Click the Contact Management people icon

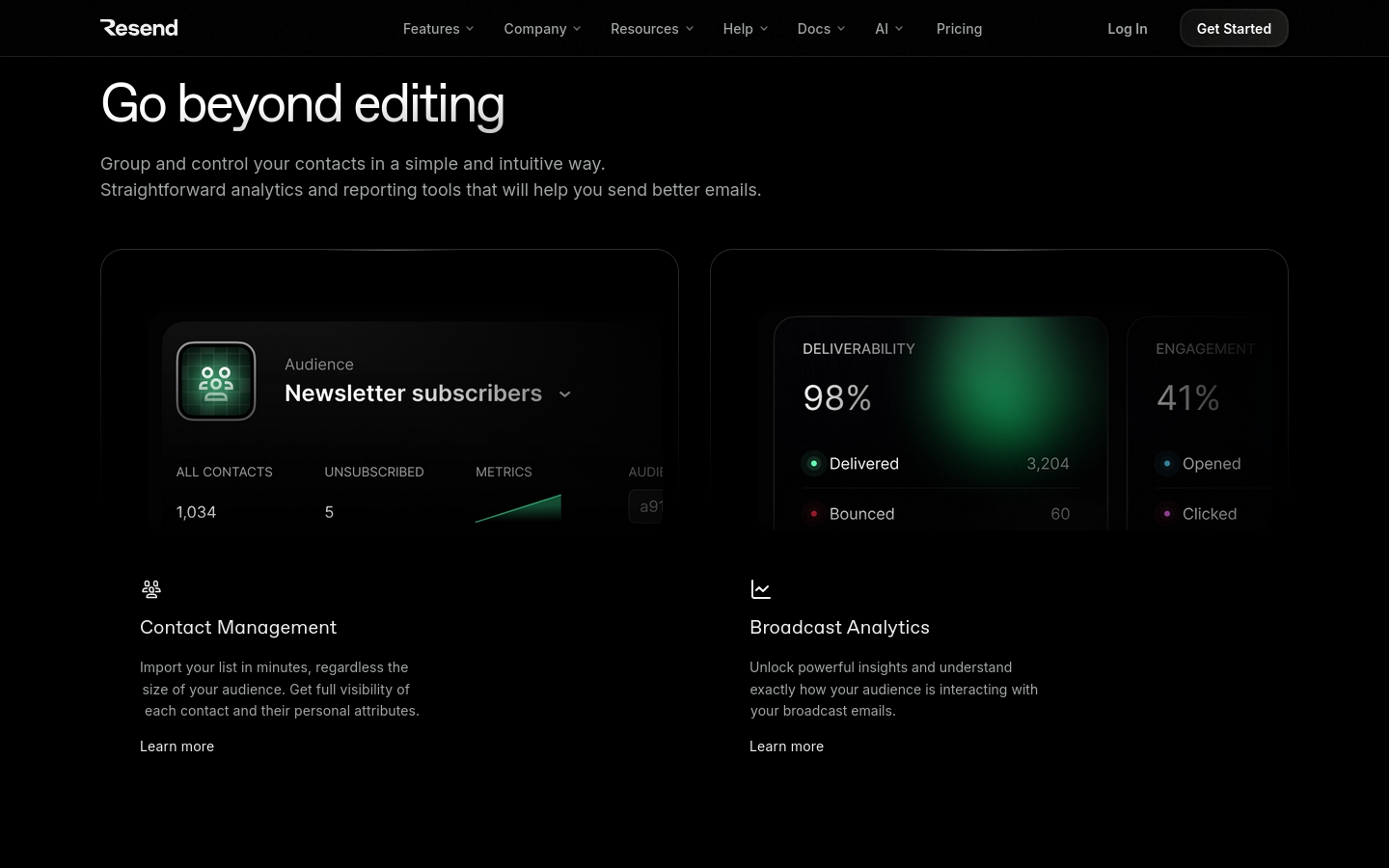coord(151,589)
